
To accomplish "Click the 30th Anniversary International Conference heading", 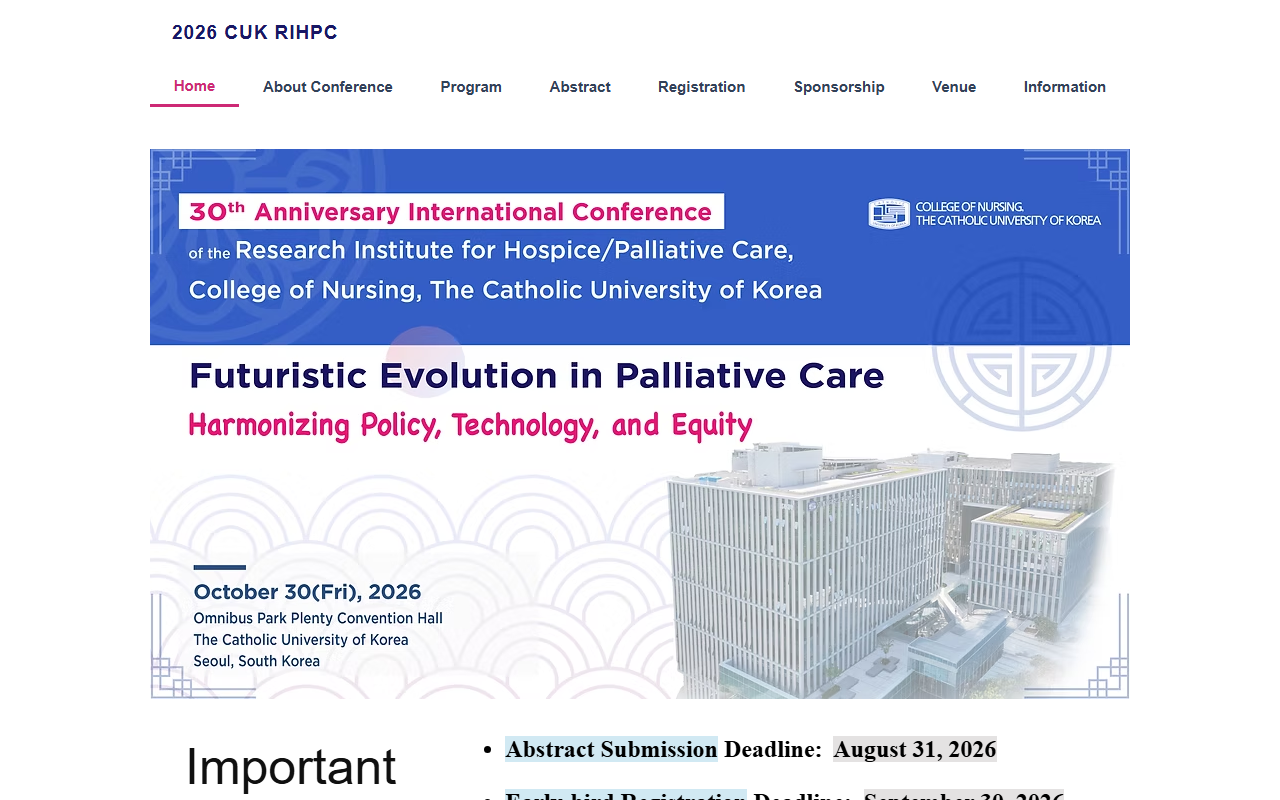I will 451,212.
